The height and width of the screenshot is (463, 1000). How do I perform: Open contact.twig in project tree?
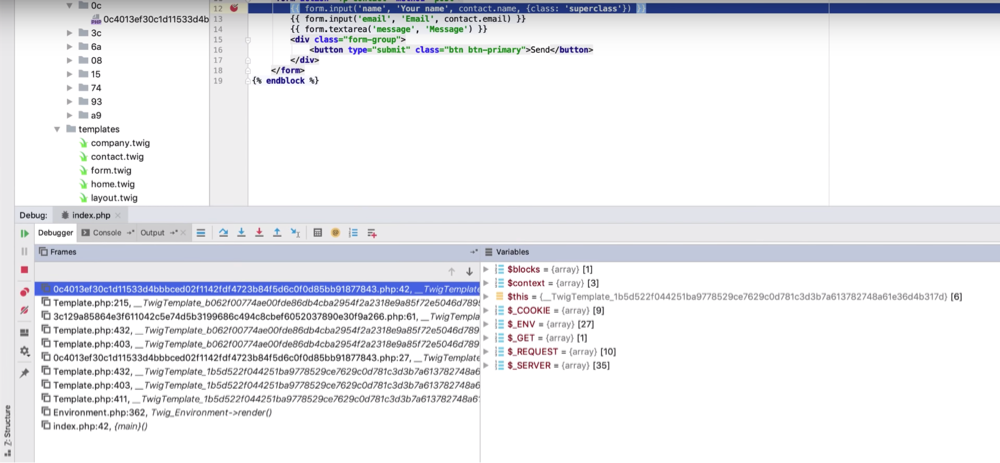pos(117,157)
